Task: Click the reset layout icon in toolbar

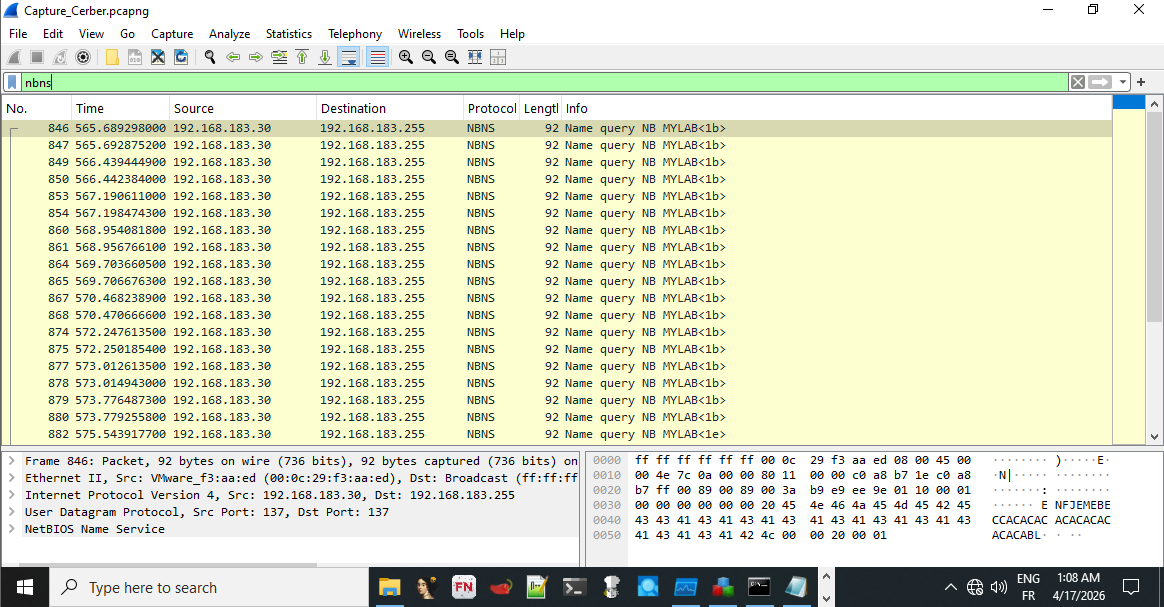Action: coord(498,57)
